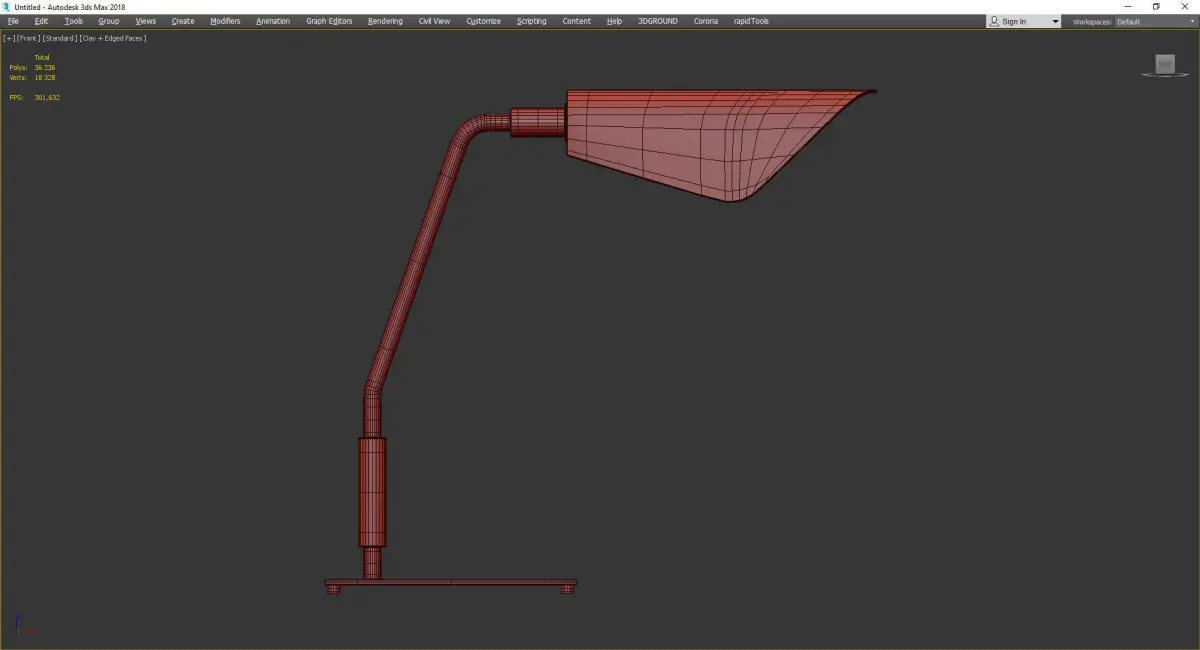This screenshot has height=650, width=1200.
Task: Open the Group menu
Action: click(x=108, y=21)
